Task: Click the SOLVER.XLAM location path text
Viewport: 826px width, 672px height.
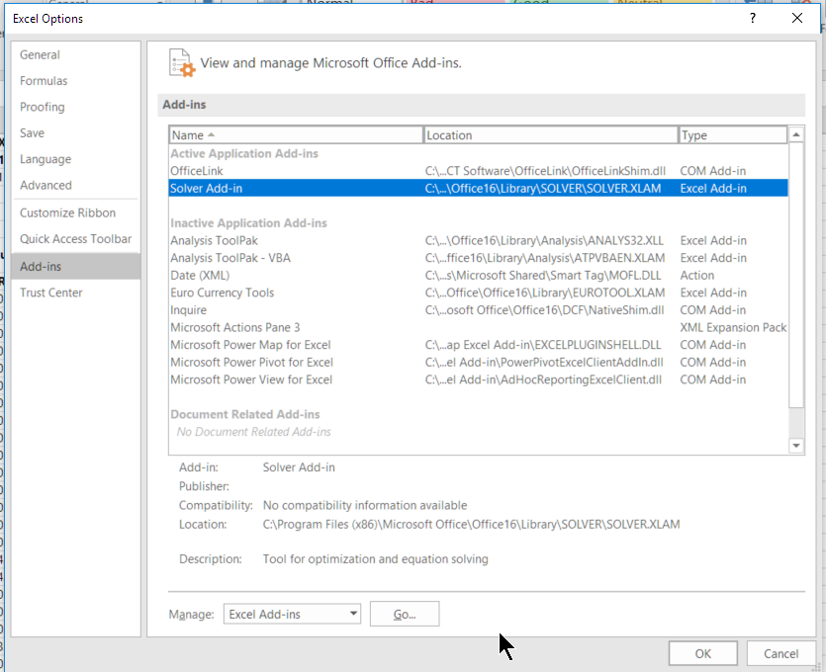Action: [471, 525]
